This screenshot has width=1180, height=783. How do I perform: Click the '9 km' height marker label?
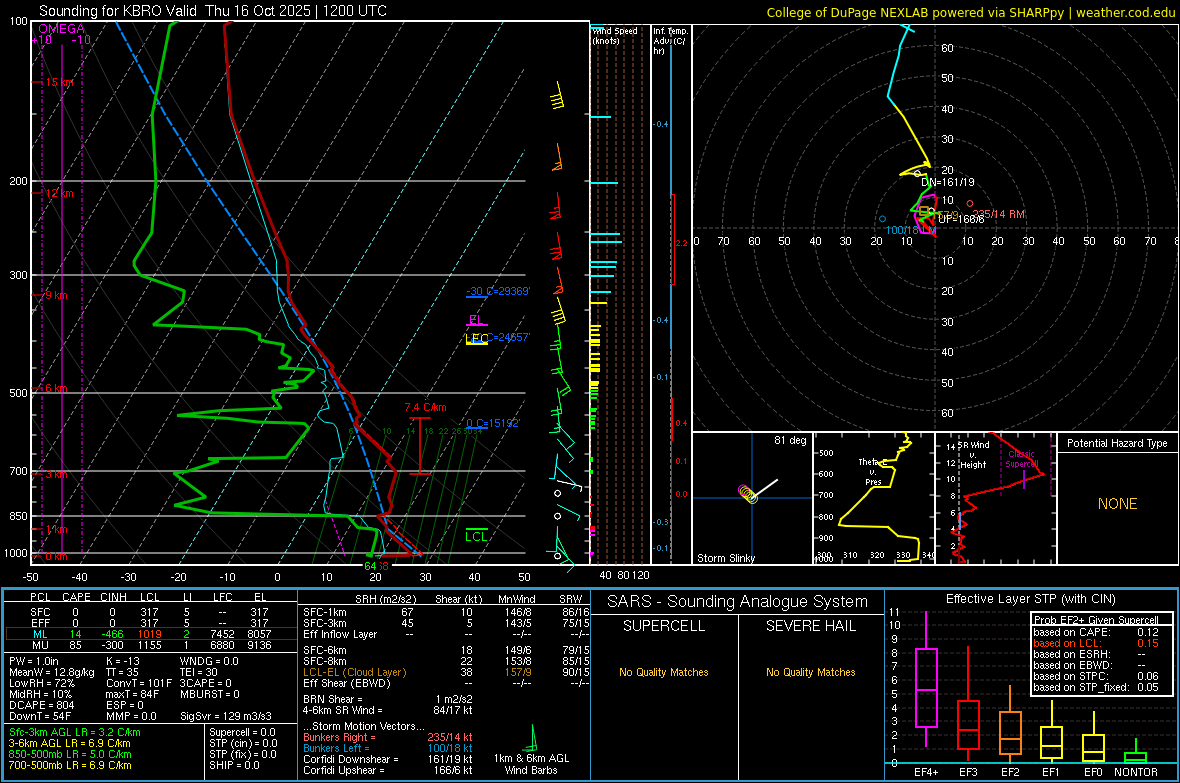tap(56, 295)
